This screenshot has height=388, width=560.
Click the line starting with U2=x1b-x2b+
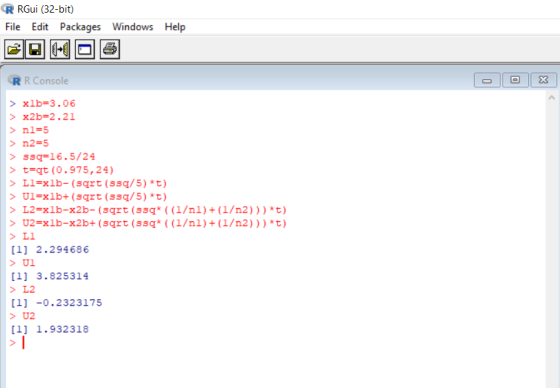coord(148,223)
